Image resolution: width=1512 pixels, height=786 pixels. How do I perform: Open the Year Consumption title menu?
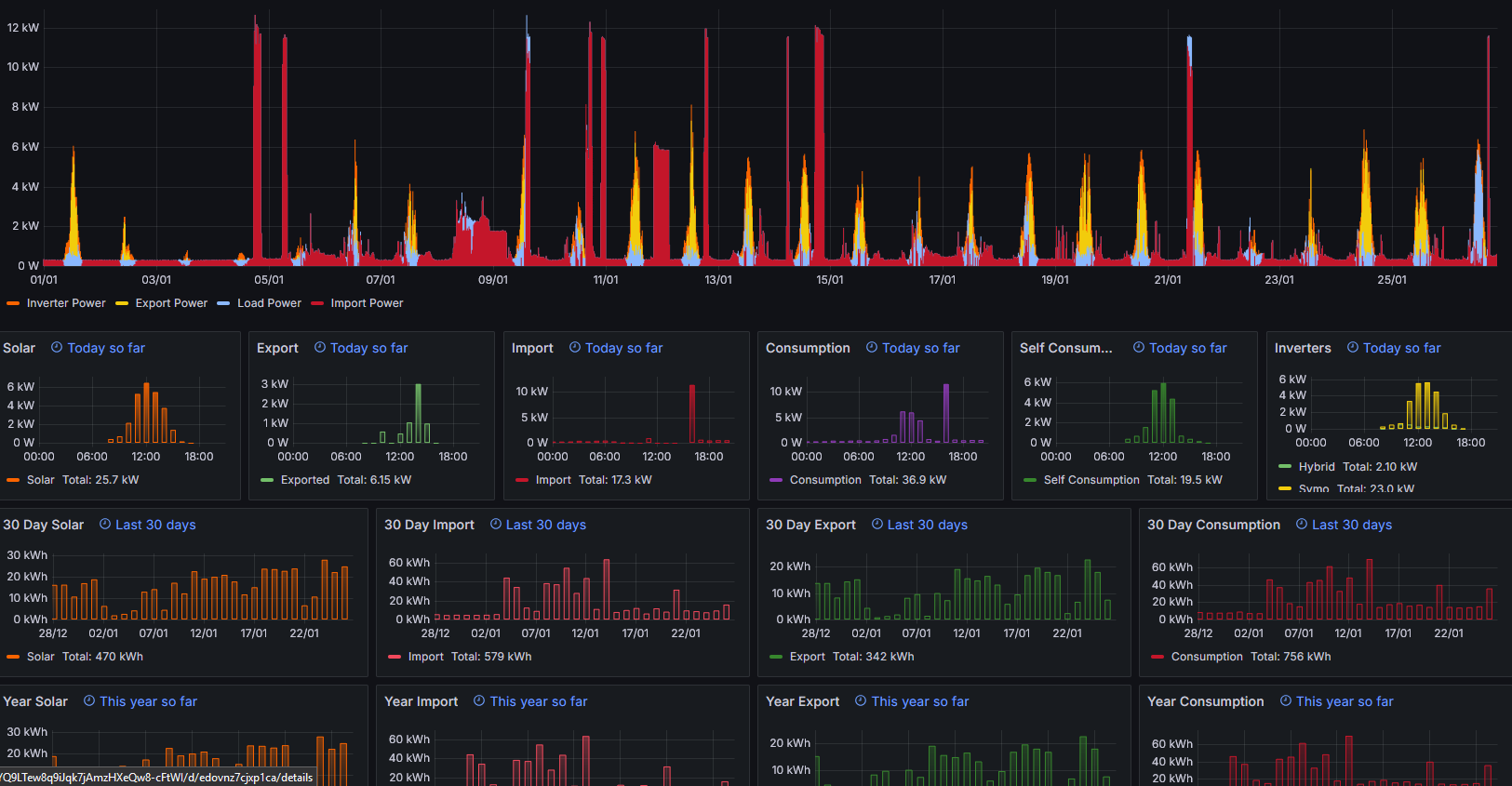(x=1206, y=701)
